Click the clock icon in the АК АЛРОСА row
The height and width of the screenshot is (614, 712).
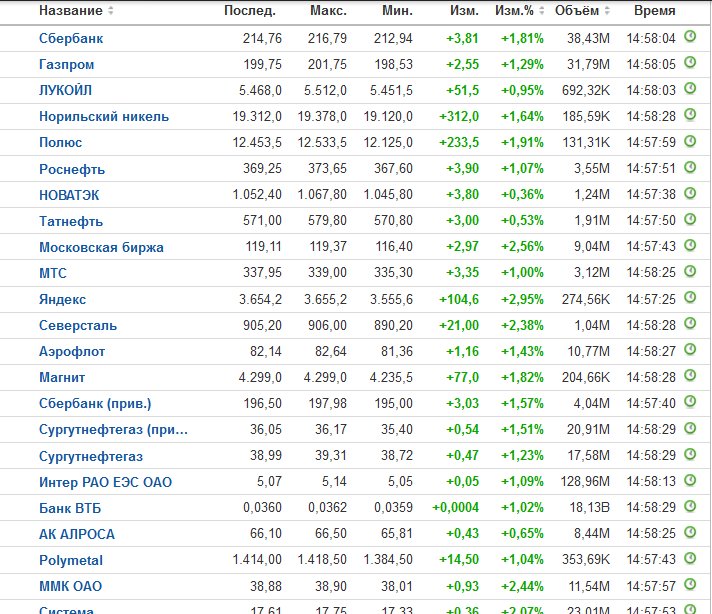[x=690, y=531]
